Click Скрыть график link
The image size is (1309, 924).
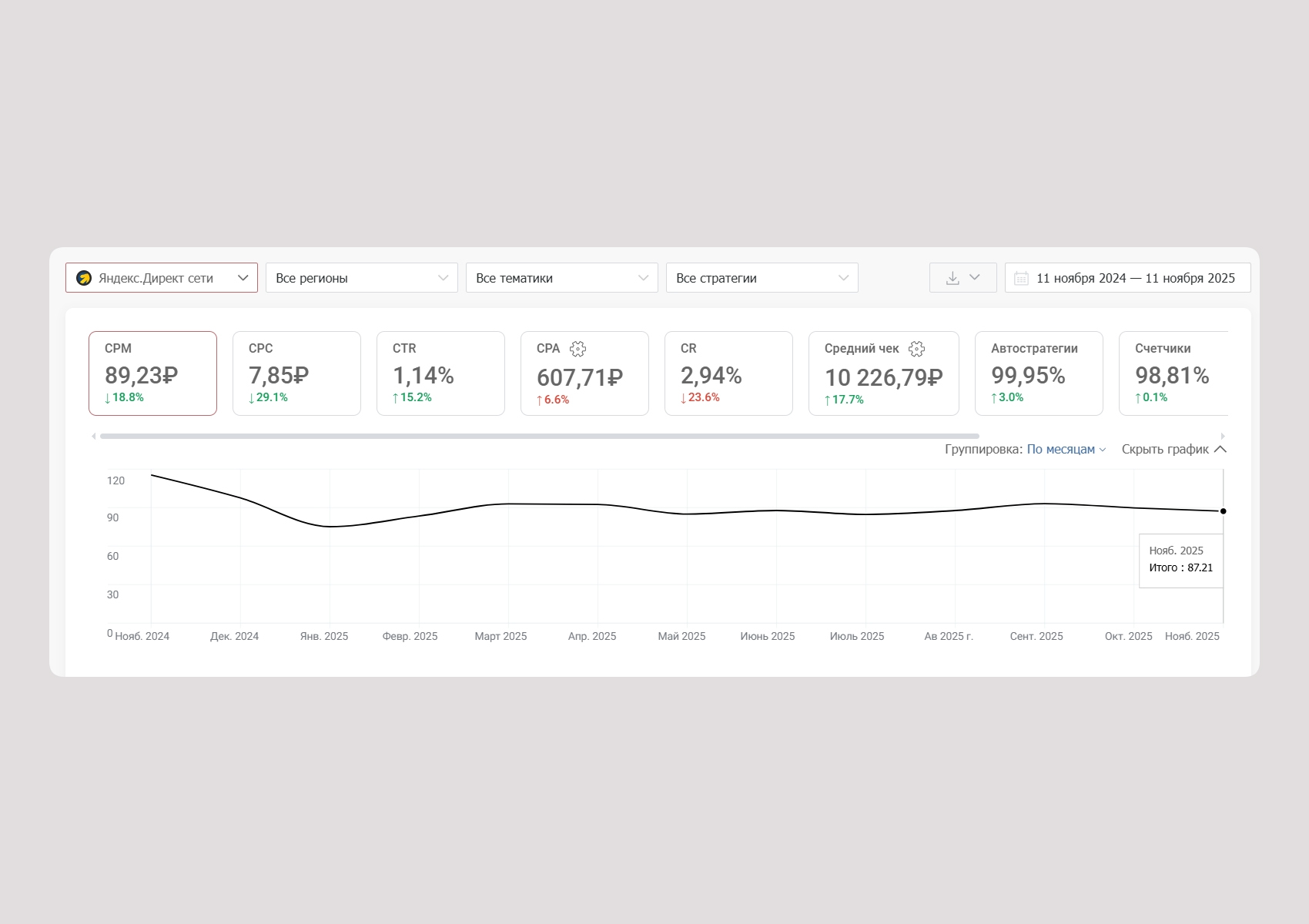click(x=1165, y=449)
